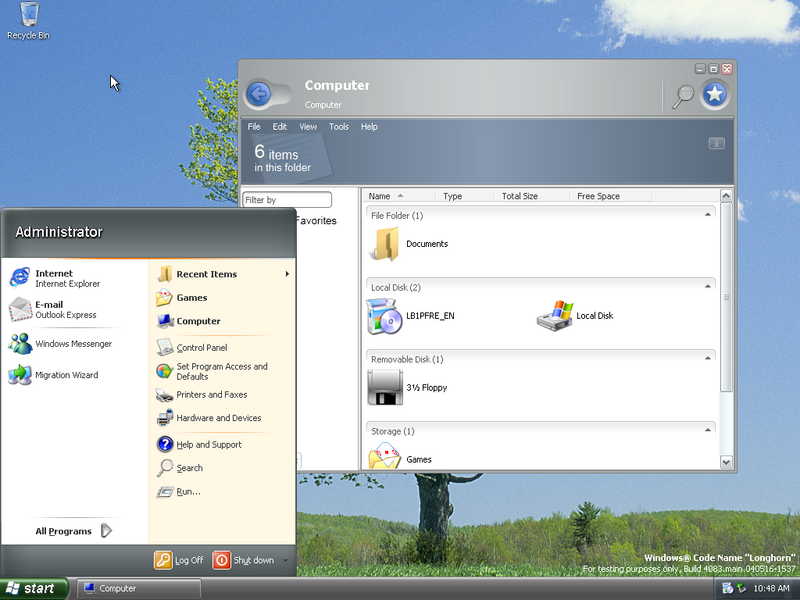The height and width of the screenshot is (600, 800).
Task: Collapse the Removable Disk group
Action: coord(708,359)
